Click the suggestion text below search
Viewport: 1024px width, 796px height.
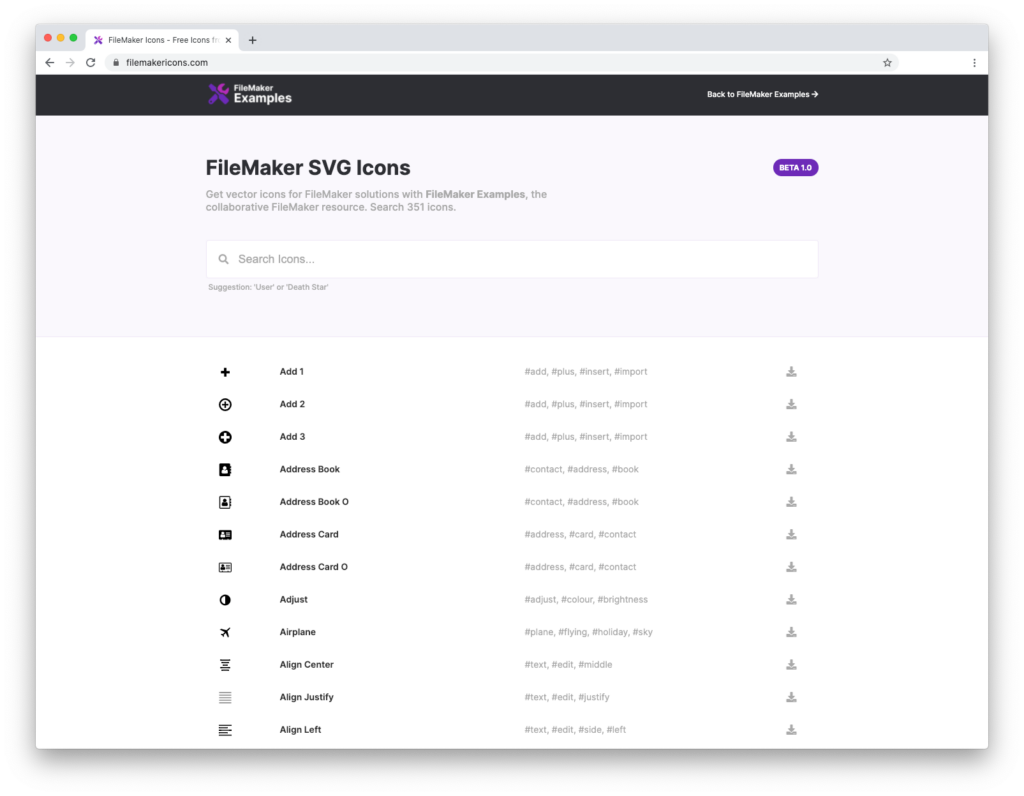[268, 287]
